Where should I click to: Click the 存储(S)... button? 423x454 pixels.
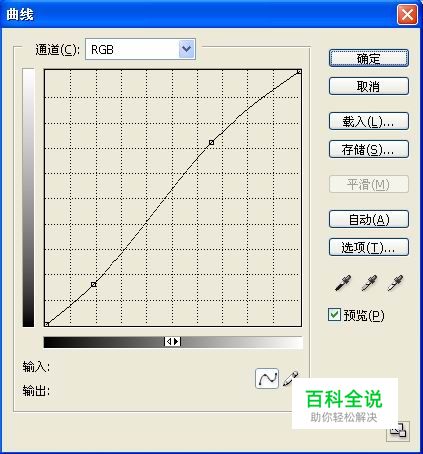click(369, 149)
